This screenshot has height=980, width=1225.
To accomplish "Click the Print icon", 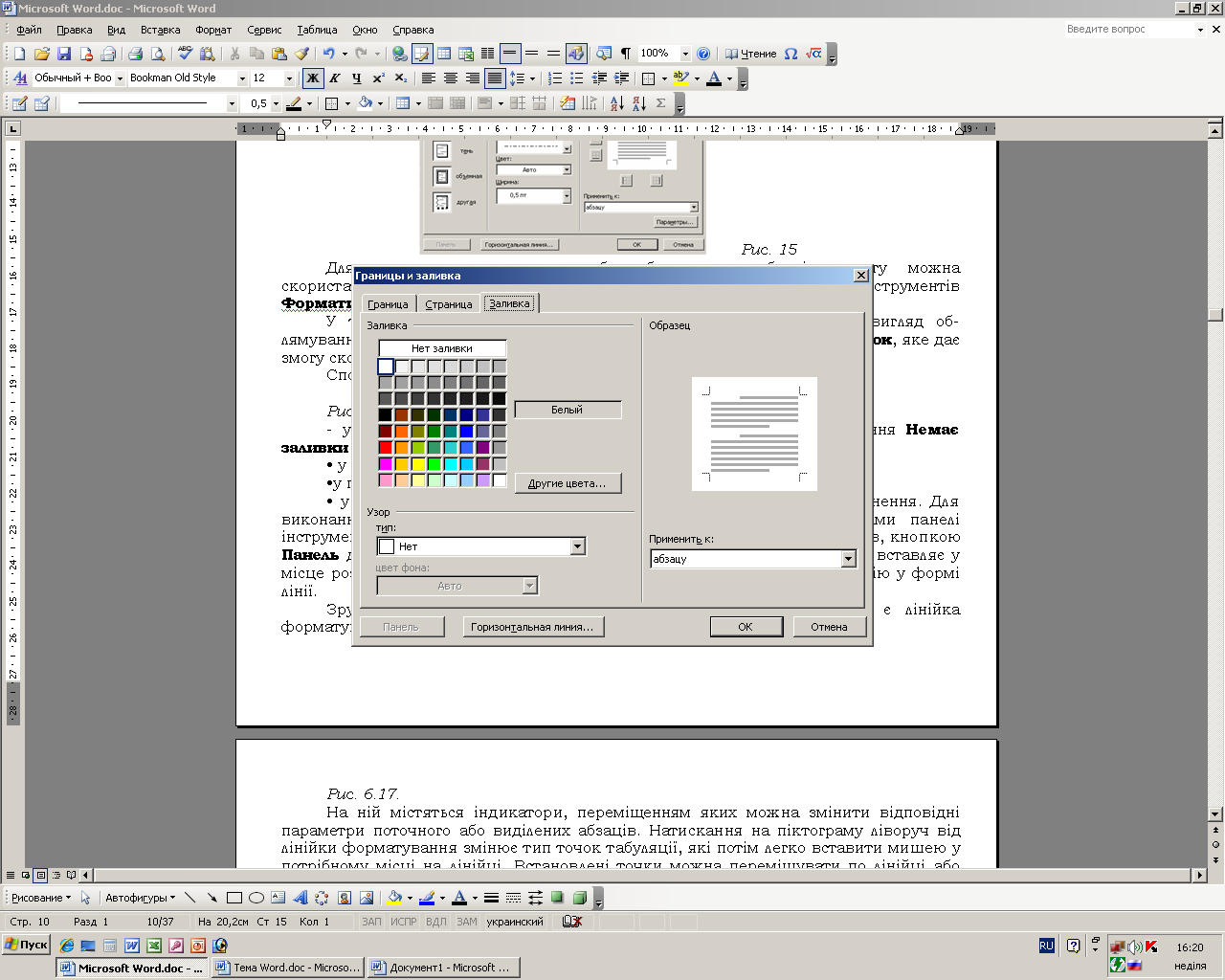I will pos(135,54).
